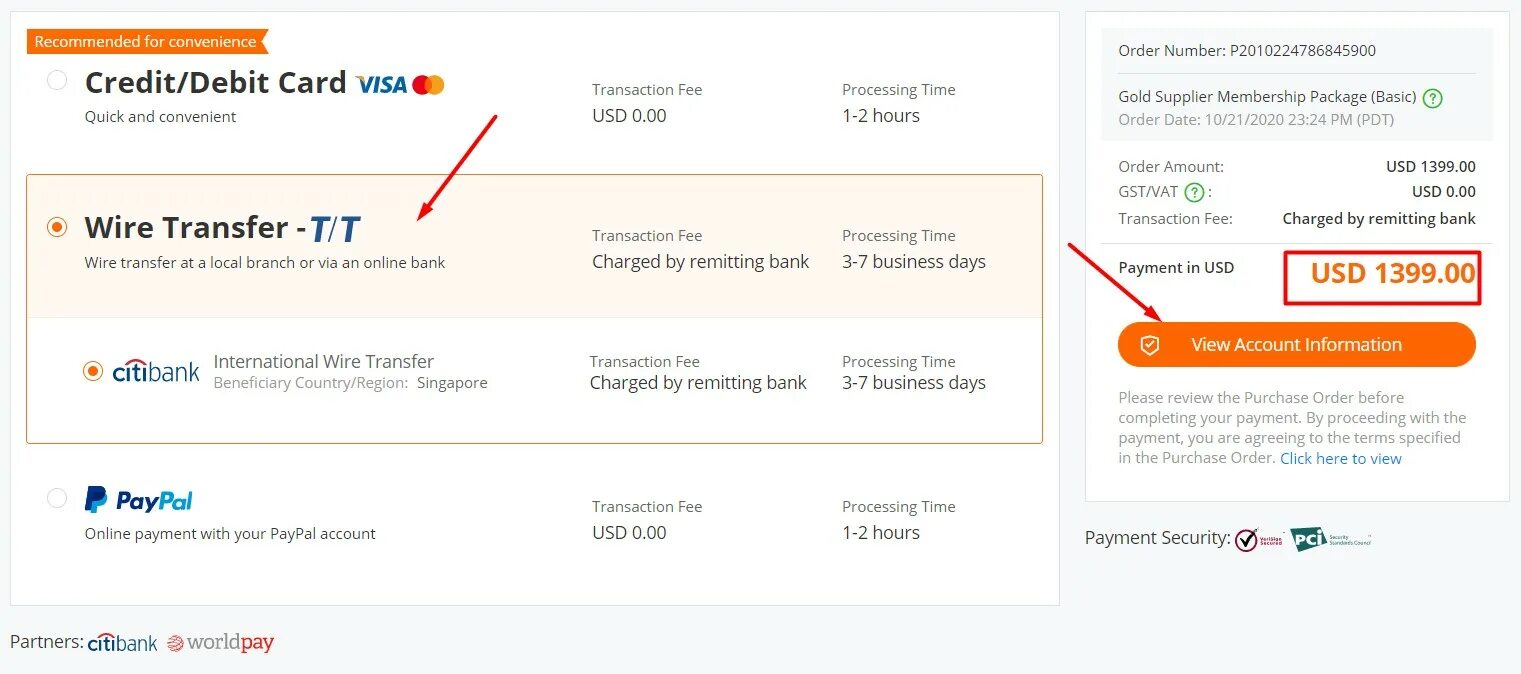Click the Recommended for convenience banner
This screenshot has width=1521, height=674.
tap(146, 42)
